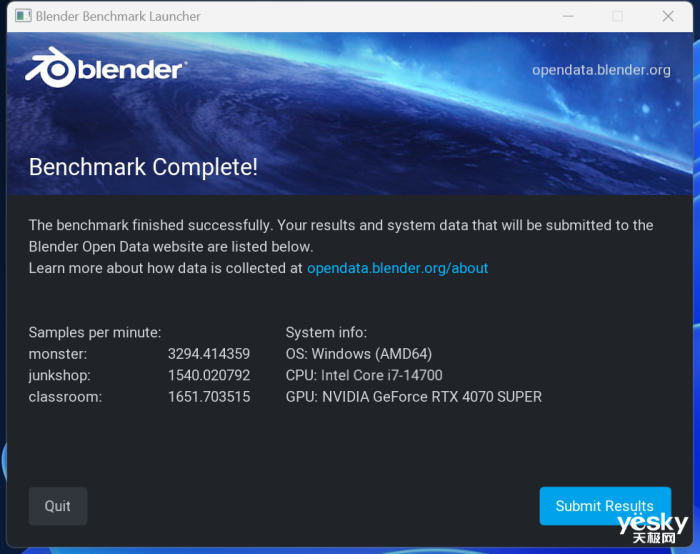Open the opendata.blender.org/about link

coord(397,268)
